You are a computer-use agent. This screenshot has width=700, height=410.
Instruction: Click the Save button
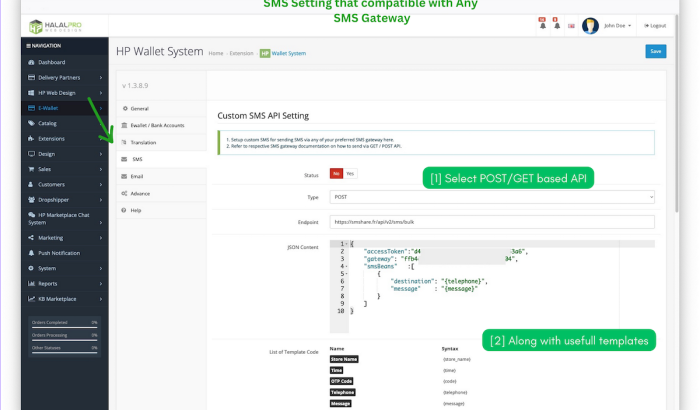pyautogui.click(x=655, y=51)
